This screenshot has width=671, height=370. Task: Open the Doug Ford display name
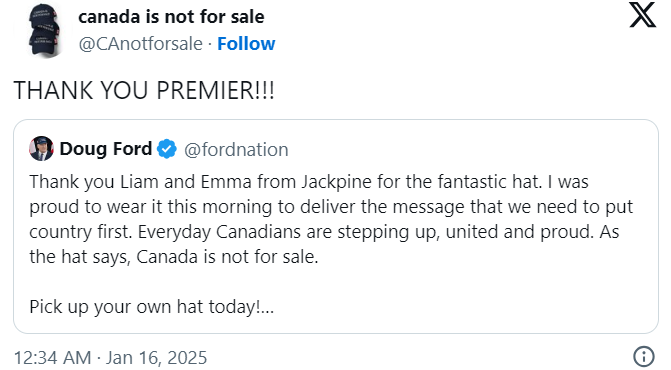click(106, 149)
